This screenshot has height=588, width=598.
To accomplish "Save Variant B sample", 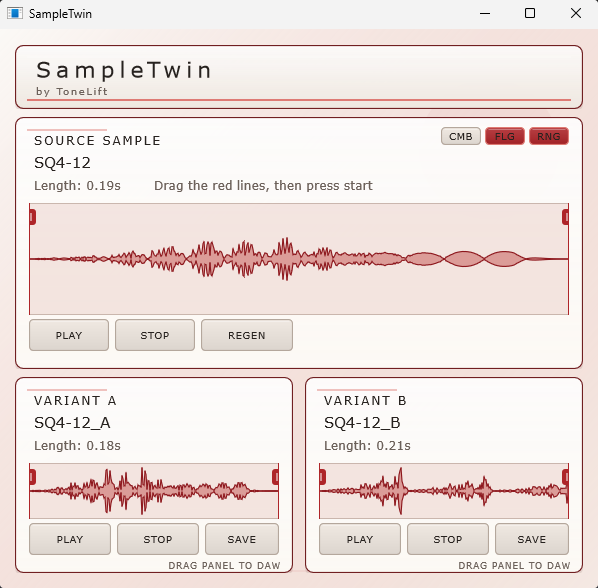I will click(532, 539).
